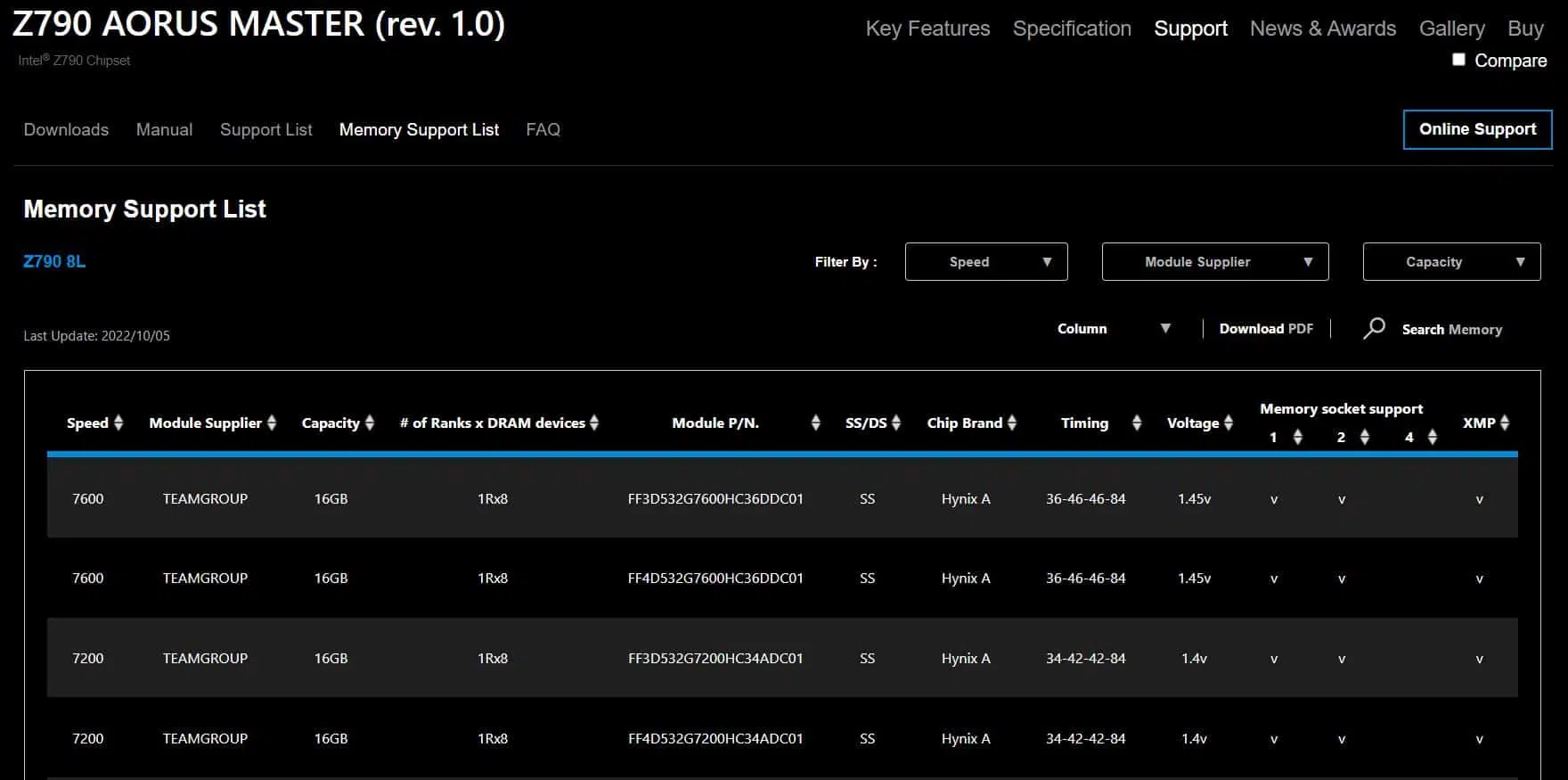Click Search Memory text
The image size is (1568, 780).
(x=1452, y=330)
